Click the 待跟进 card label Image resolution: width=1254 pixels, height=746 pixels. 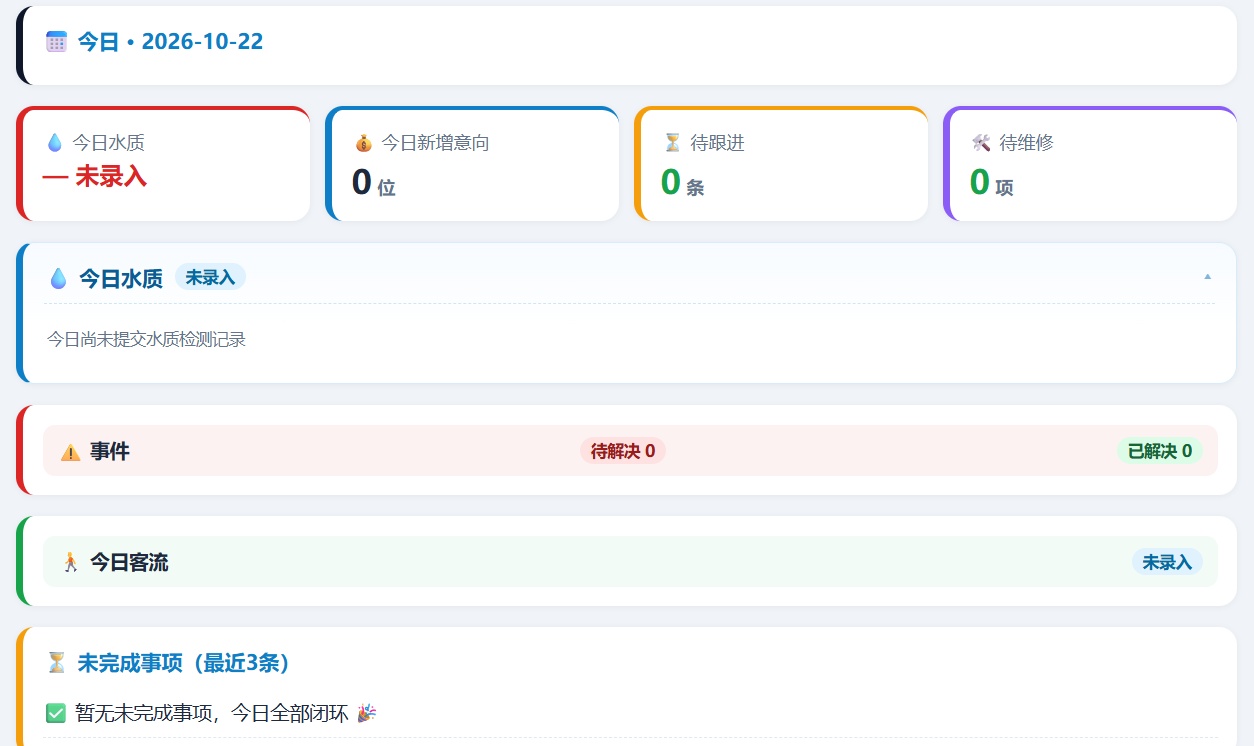pyautogui.click(x=718, y=143)
